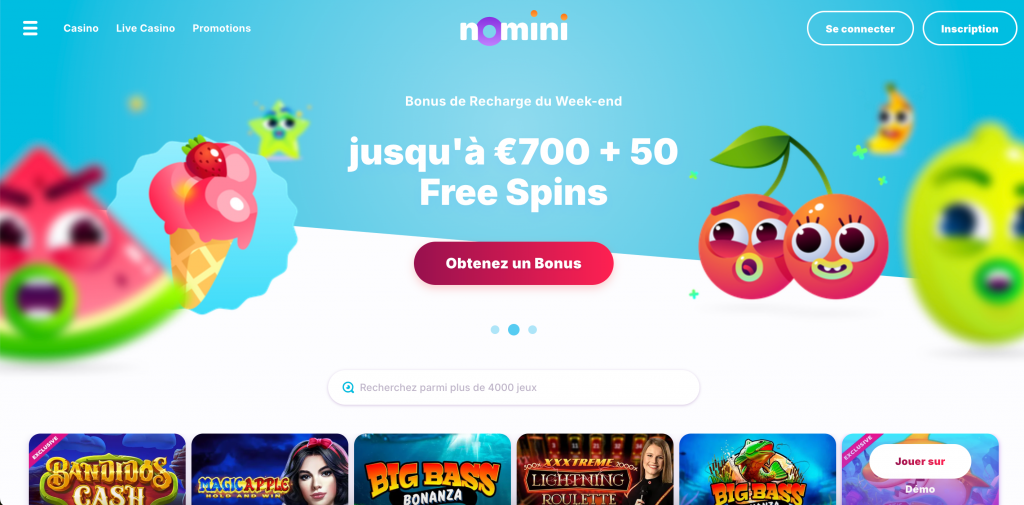
Task: Open the hamburger menu icon
Action: tap(30, 28)
